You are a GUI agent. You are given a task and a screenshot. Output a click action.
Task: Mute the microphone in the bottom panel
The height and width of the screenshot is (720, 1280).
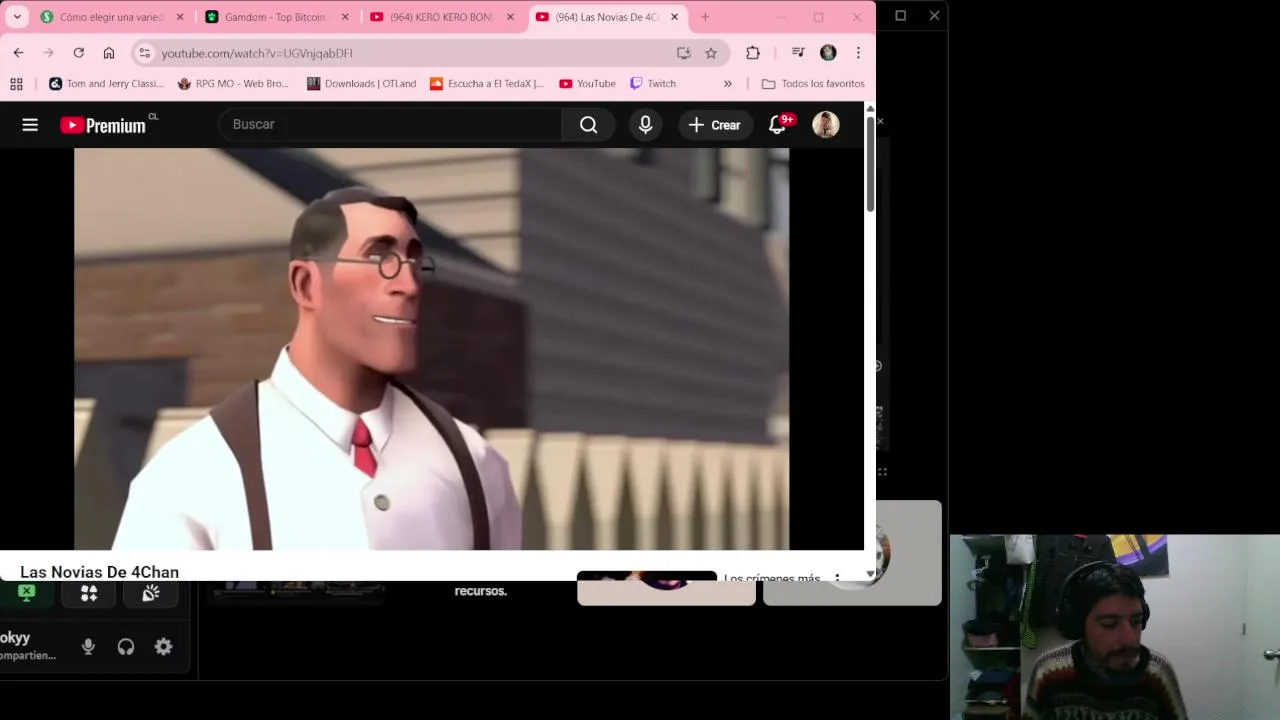click(88, 647)
